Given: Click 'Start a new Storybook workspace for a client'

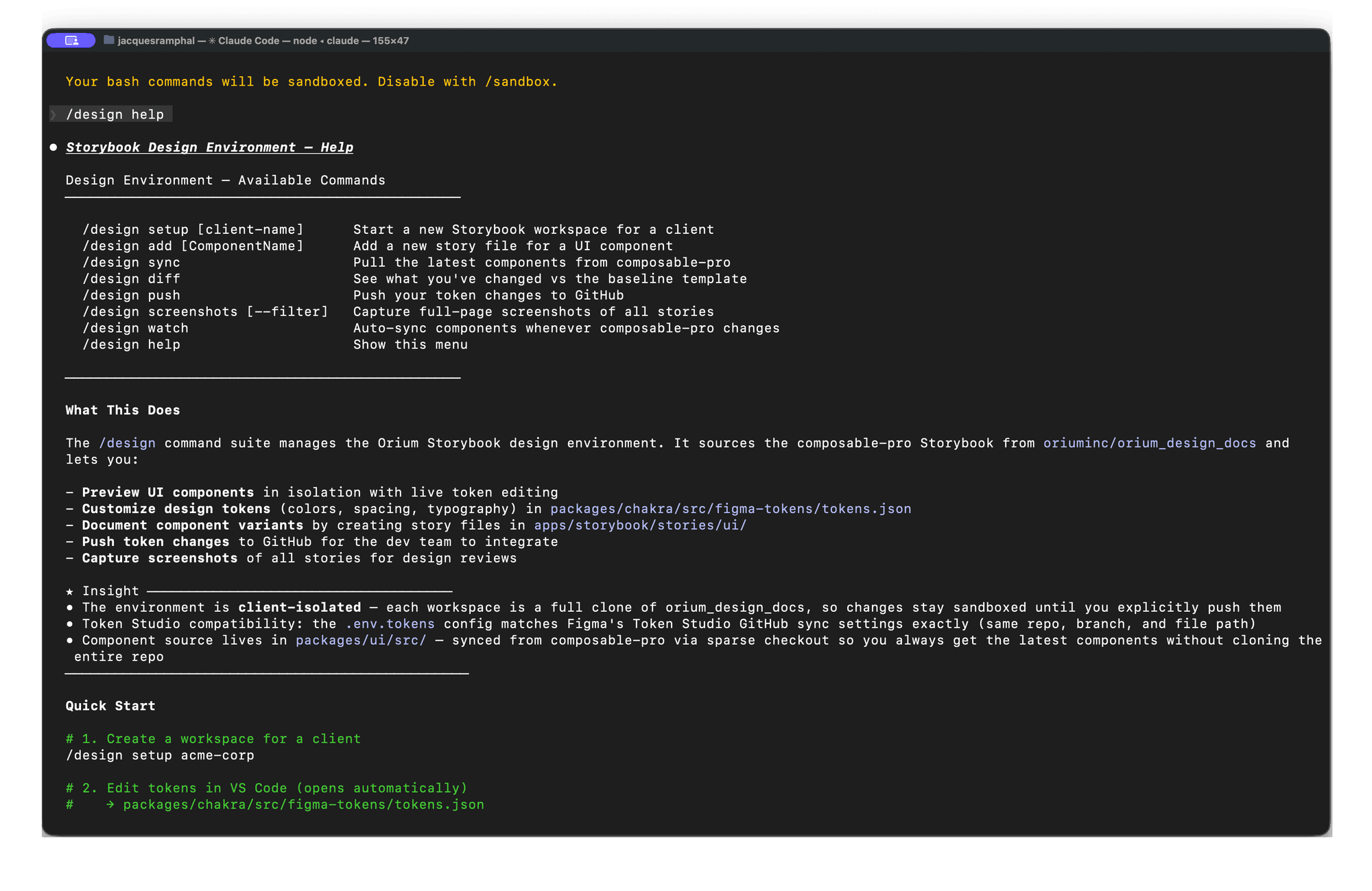Looking at the screenshot, I should click(x=534, y=230).
